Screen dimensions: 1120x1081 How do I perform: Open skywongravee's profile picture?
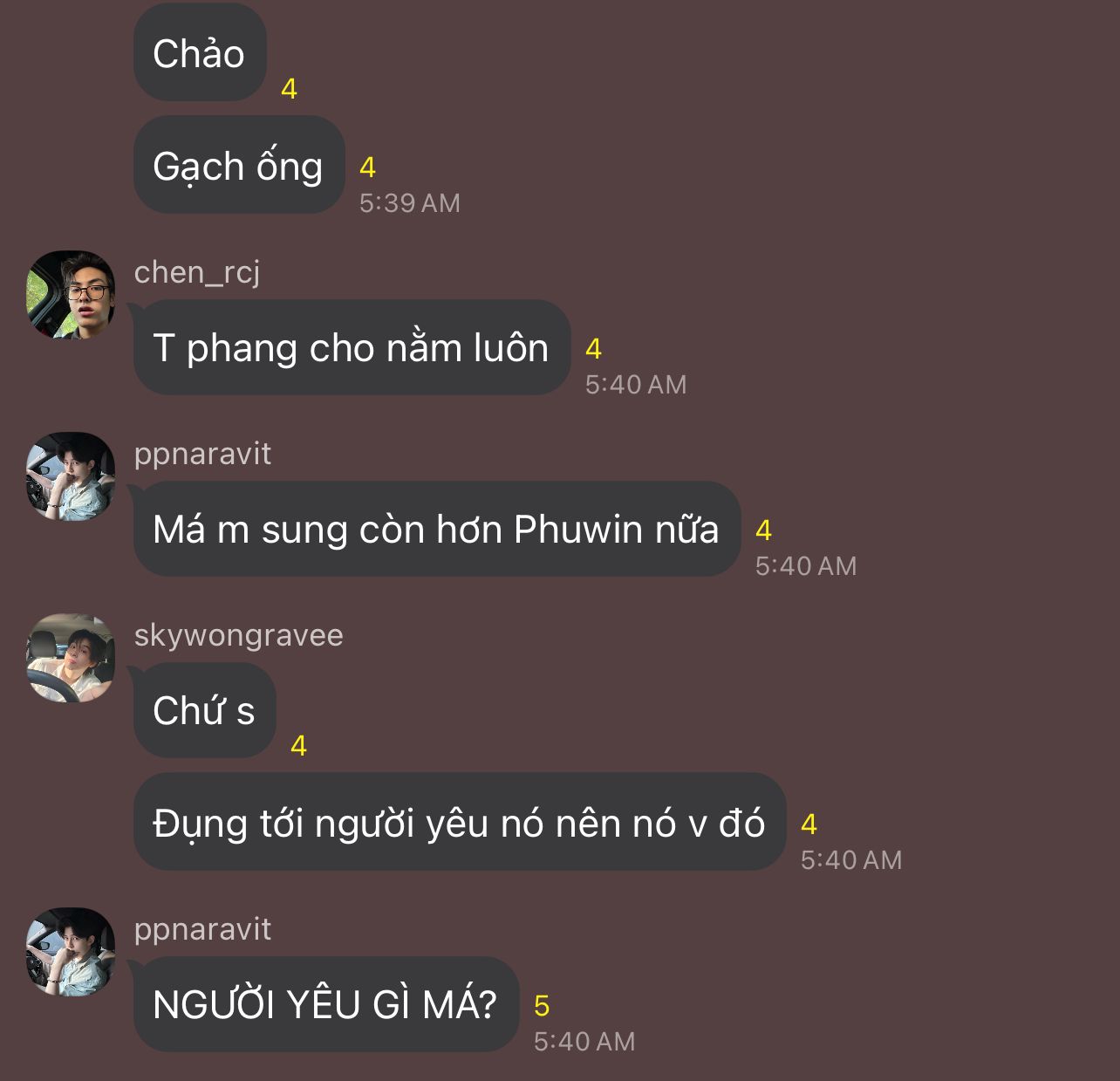(x=71, y=658)
